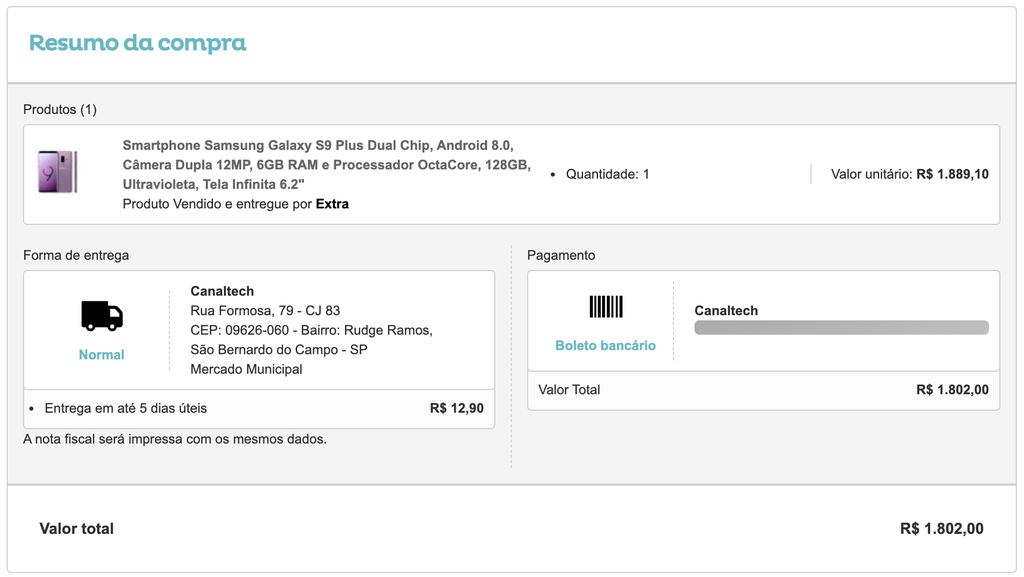Click the gray redacted bar under Canaltech
The width and height of the screenshot is (1024, 577).
[x=841, y=328]
